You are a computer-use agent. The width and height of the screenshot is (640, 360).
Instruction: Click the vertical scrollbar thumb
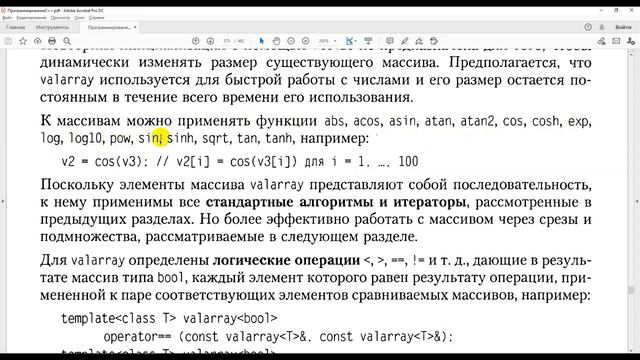(631, 290)
